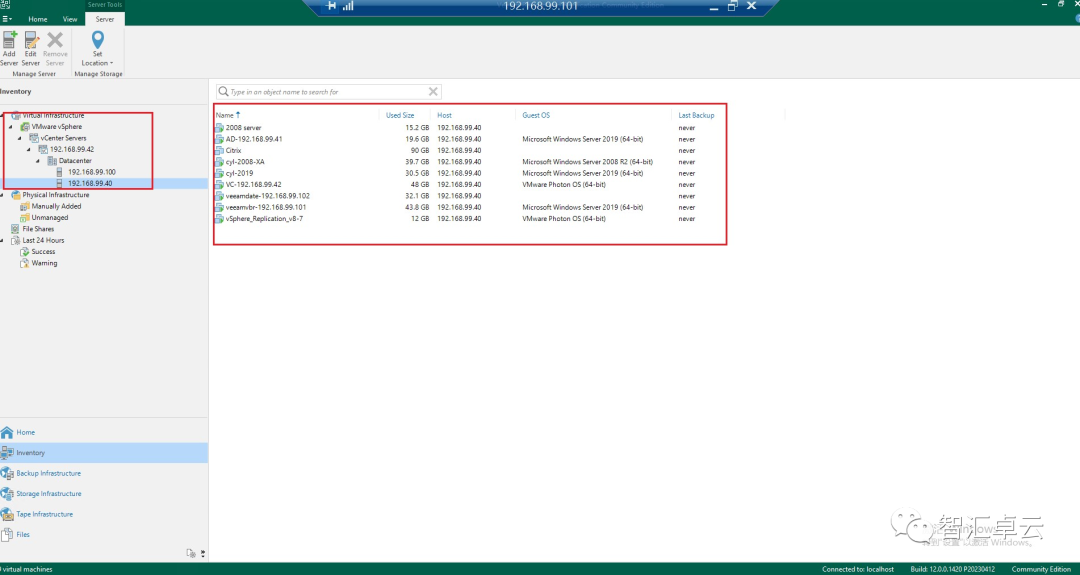Switch to the View ribbon tab
The height and width of the screenshot is (575, 1080).
click(x=70, y=19)
